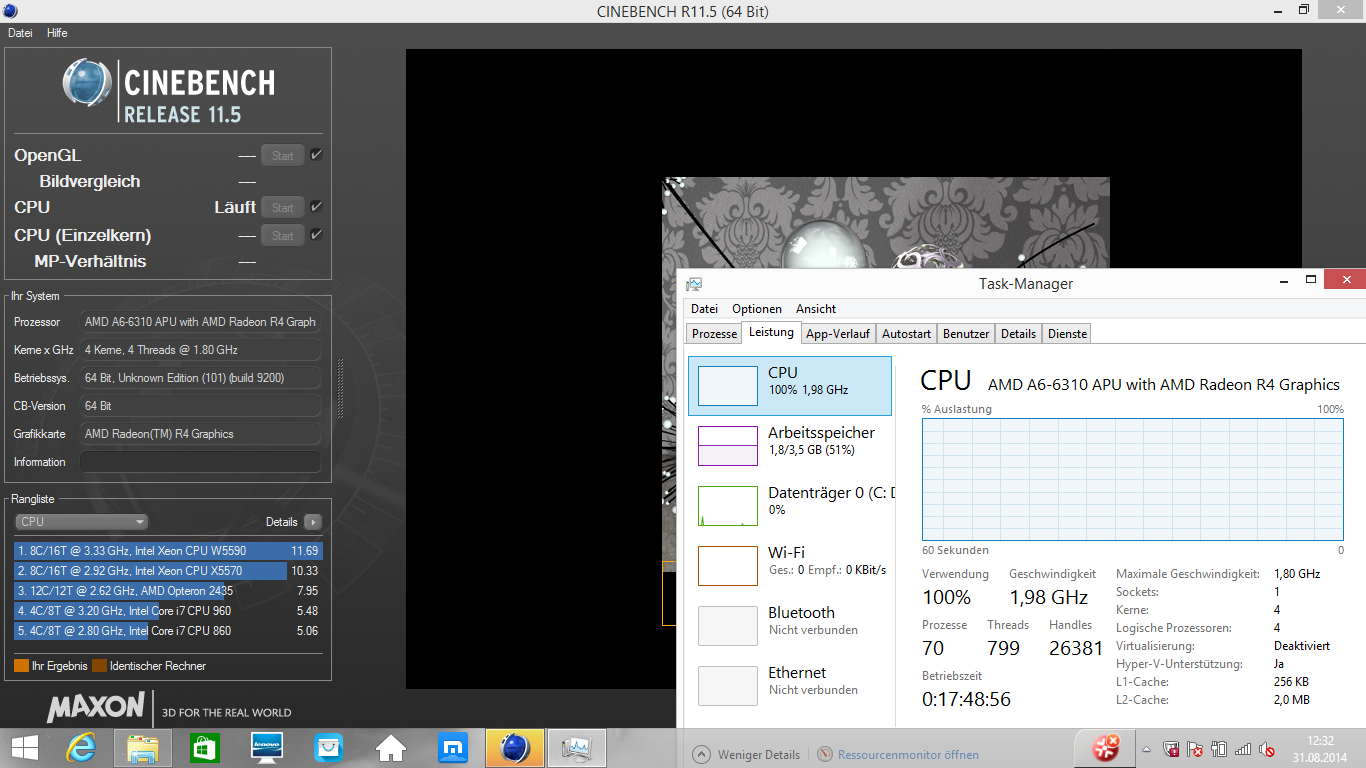Click the Task-Manager title bar icon
The width and height of the screenshot is (1366, 768).
(x=694, y=284)
